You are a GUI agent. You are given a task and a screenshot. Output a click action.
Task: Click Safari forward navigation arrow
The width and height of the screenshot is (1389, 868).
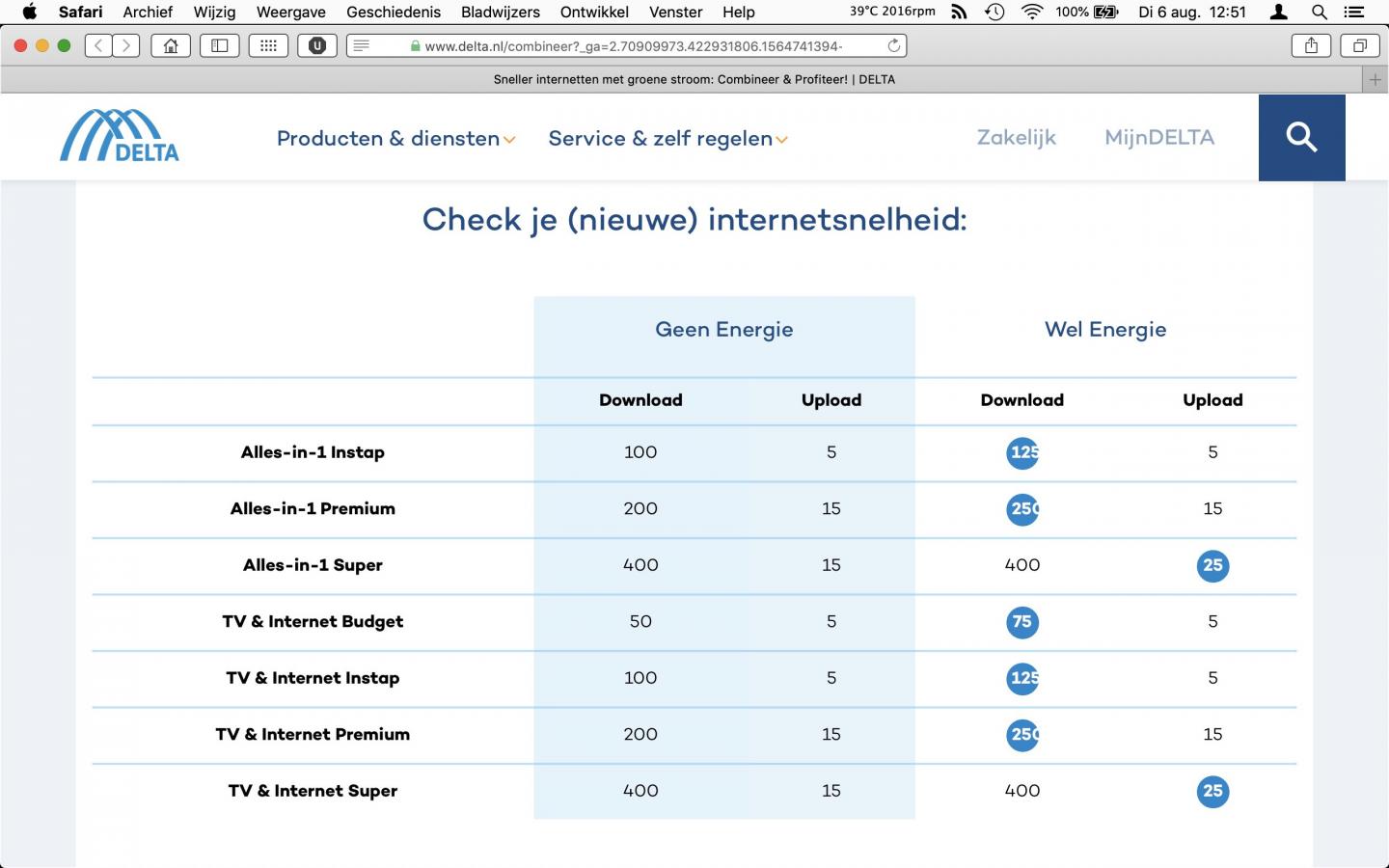pos(126,45)
